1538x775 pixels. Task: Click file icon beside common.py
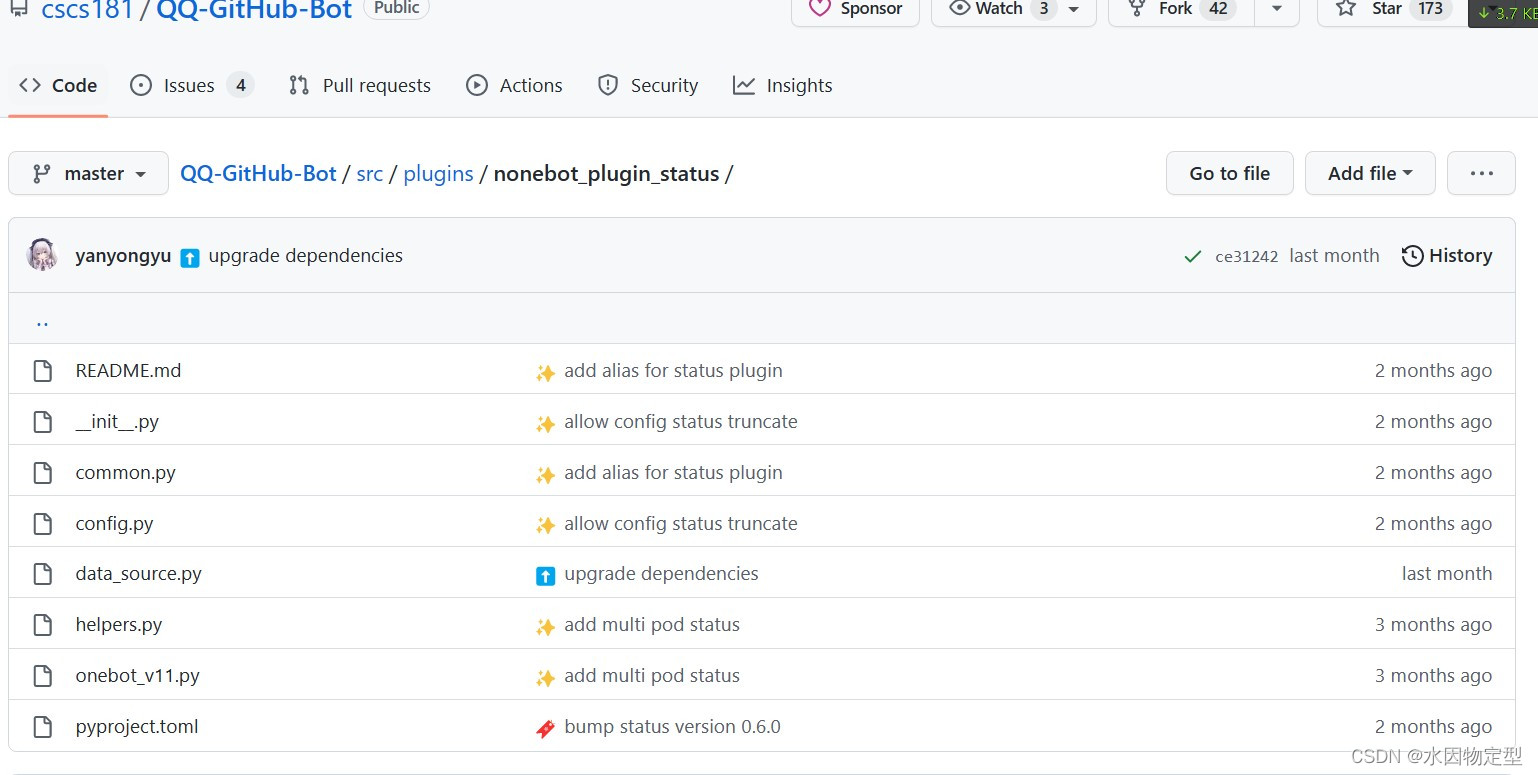click(x=42, y=473)
